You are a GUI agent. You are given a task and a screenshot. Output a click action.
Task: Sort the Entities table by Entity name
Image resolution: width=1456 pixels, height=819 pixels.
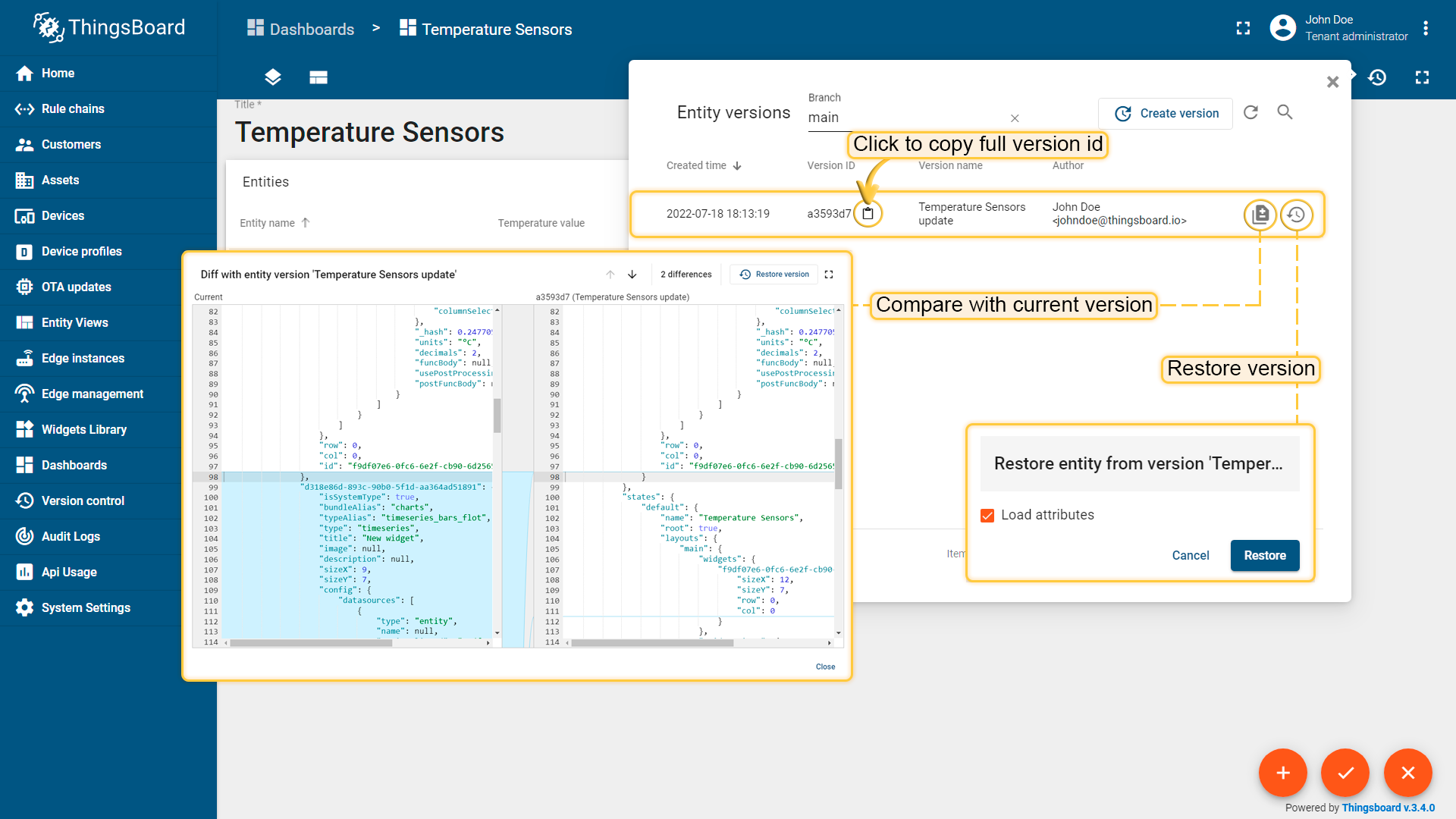coord(275,223)
